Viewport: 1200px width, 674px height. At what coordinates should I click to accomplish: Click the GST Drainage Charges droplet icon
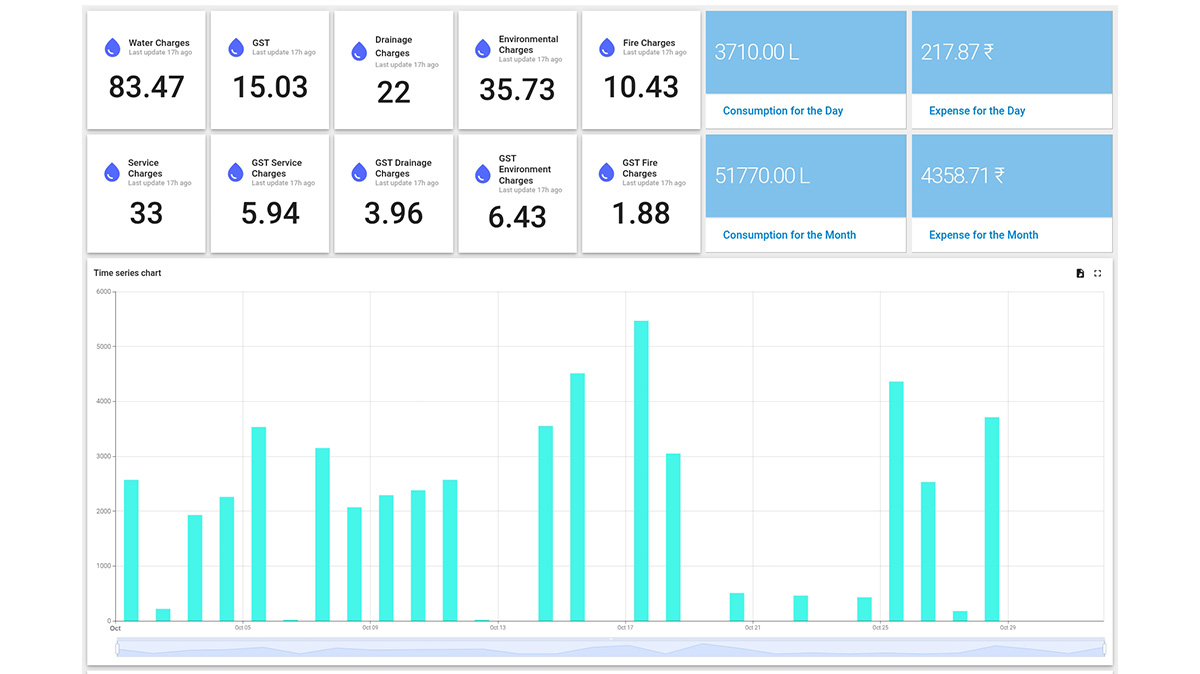359,171
